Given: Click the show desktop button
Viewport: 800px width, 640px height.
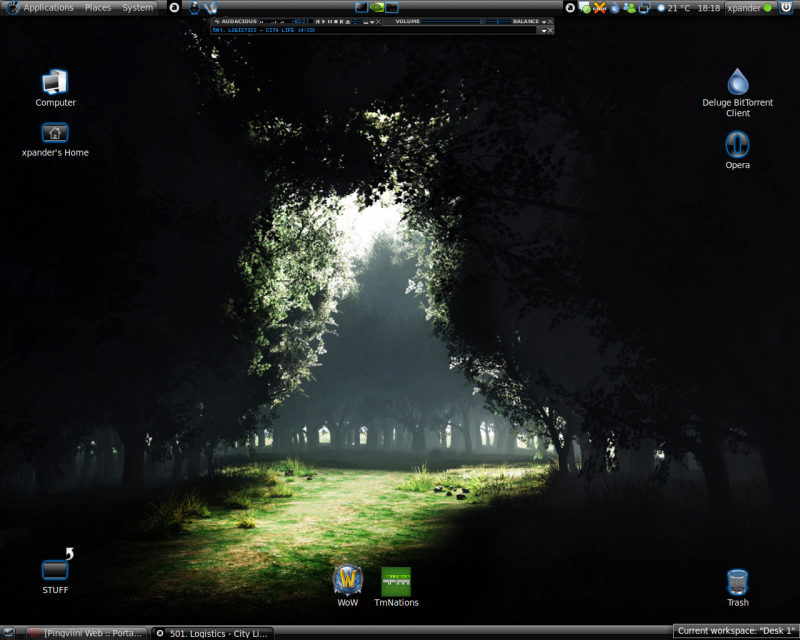Looking at the screenshot, I should (x=9, y=633).
